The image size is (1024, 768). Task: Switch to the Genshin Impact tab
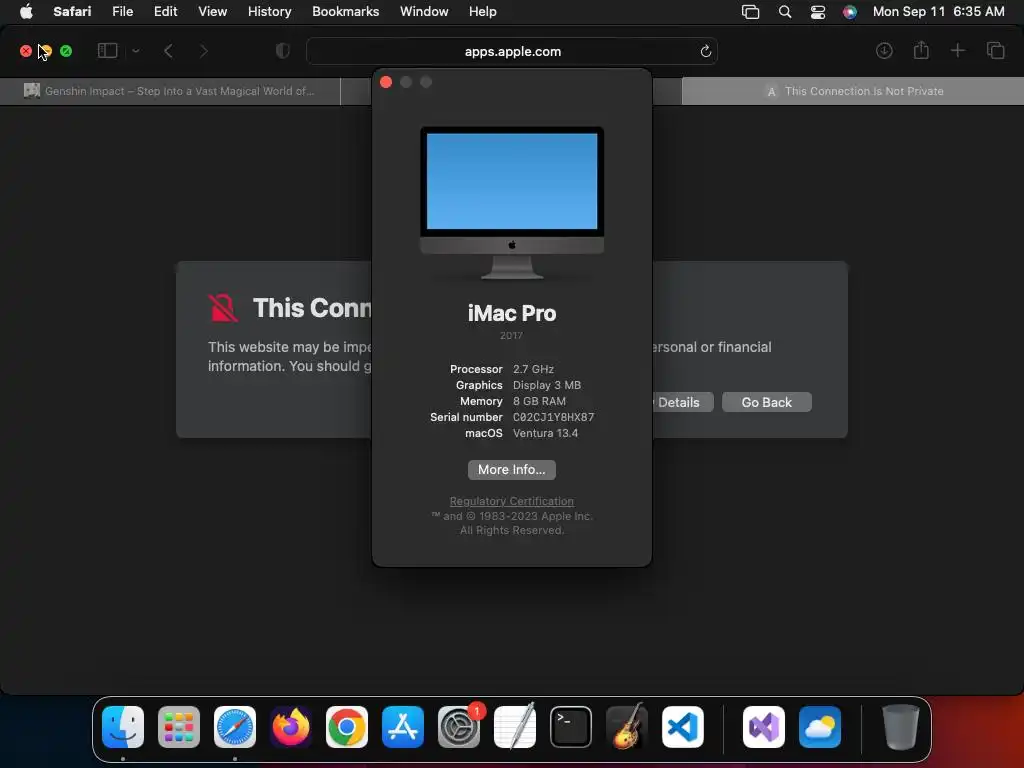click(170, 91)
